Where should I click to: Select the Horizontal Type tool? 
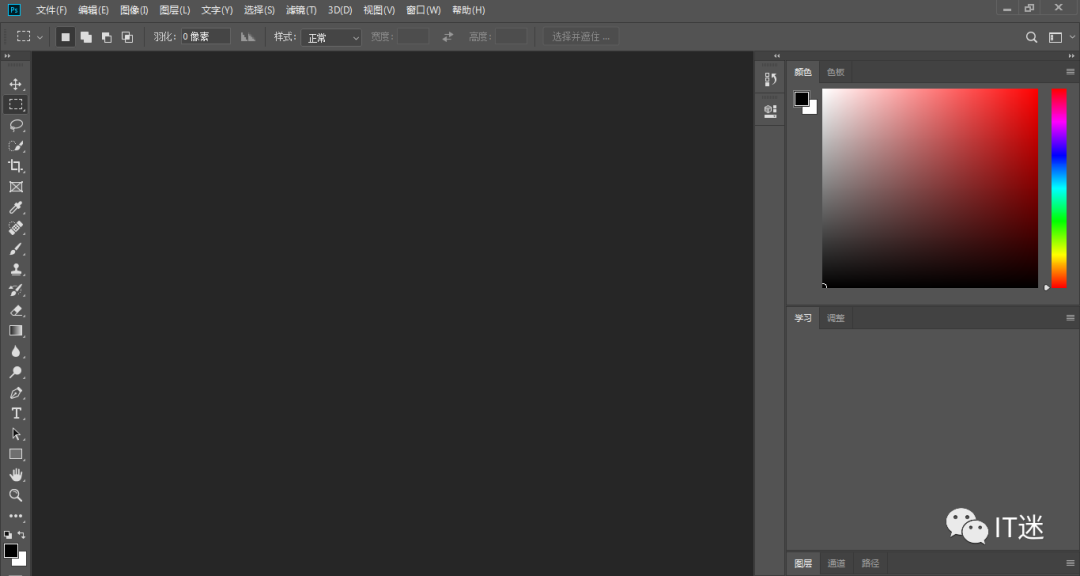click(15, 413)
